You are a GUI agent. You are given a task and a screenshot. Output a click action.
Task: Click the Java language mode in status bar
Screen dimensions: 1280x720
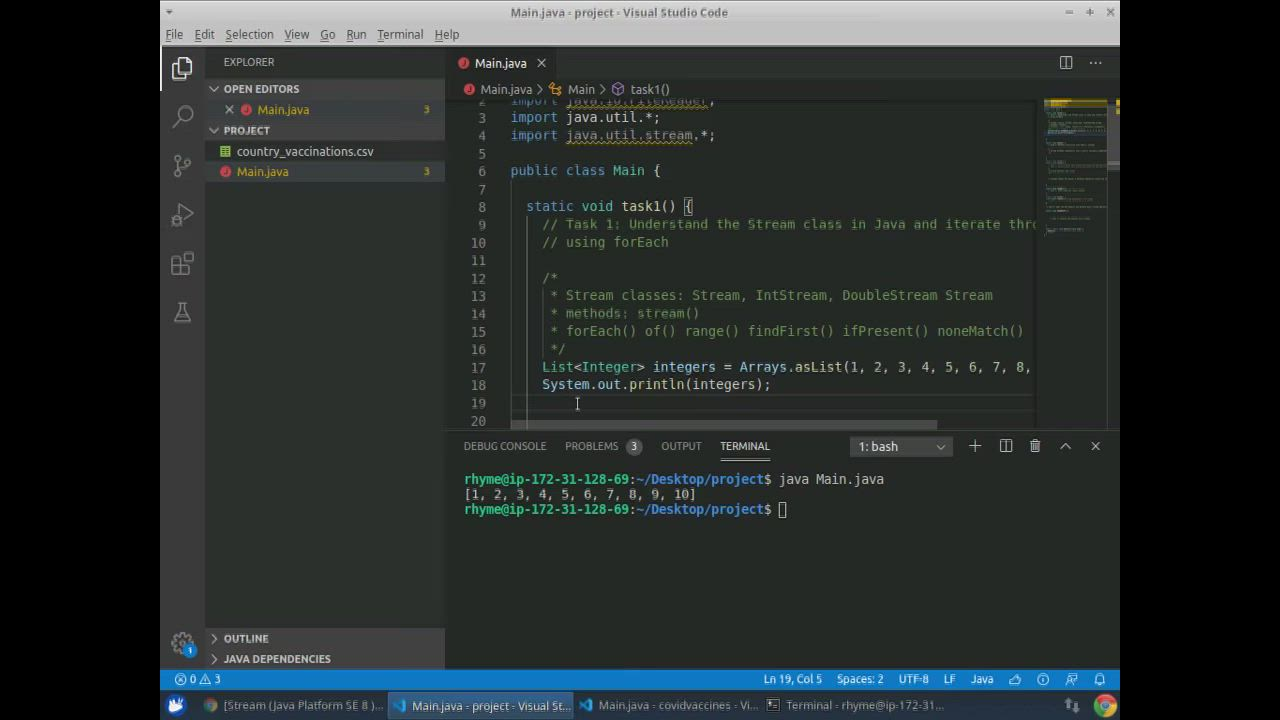[982, 679]
